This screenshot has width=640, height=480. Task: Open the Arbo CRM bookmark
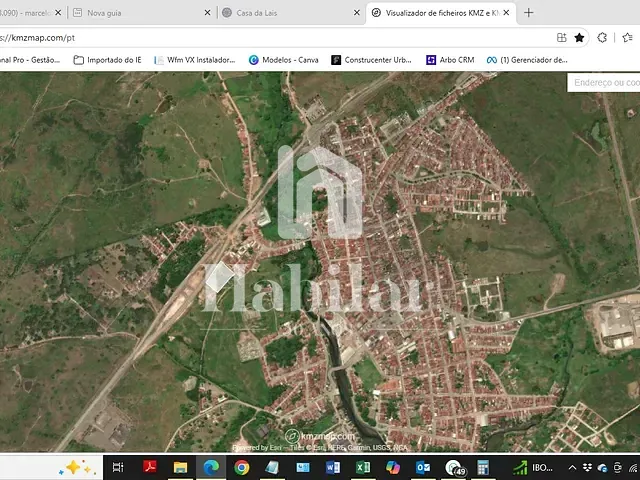[450, 60]
